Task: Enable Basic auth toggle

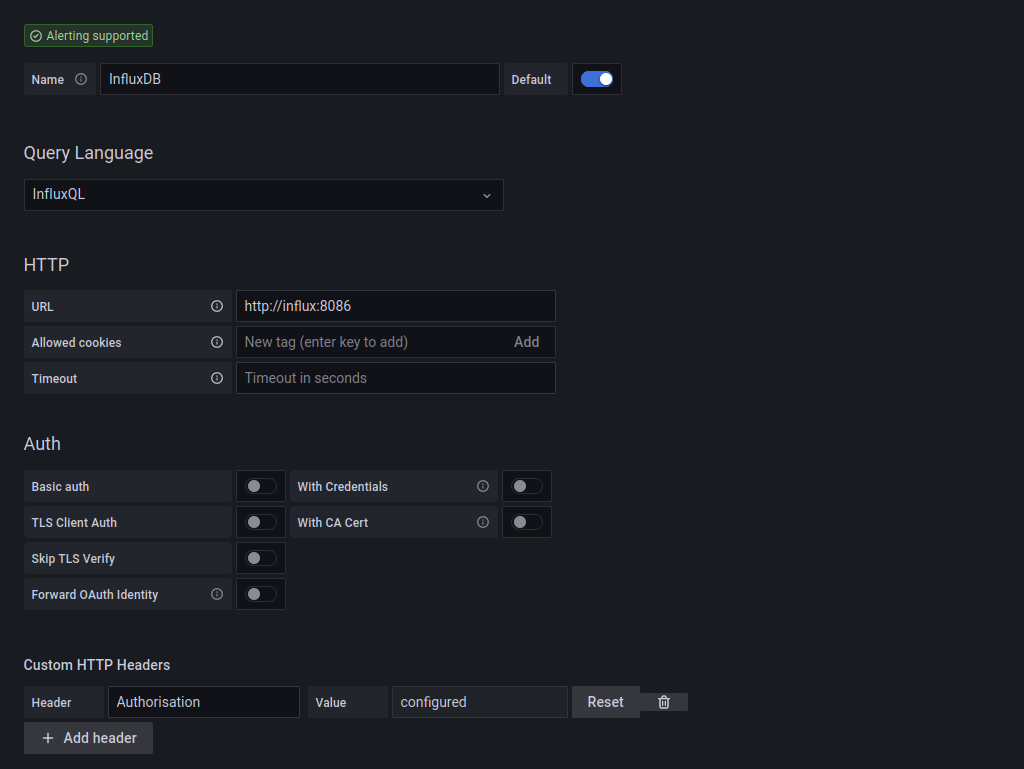Action: (261, 486)
